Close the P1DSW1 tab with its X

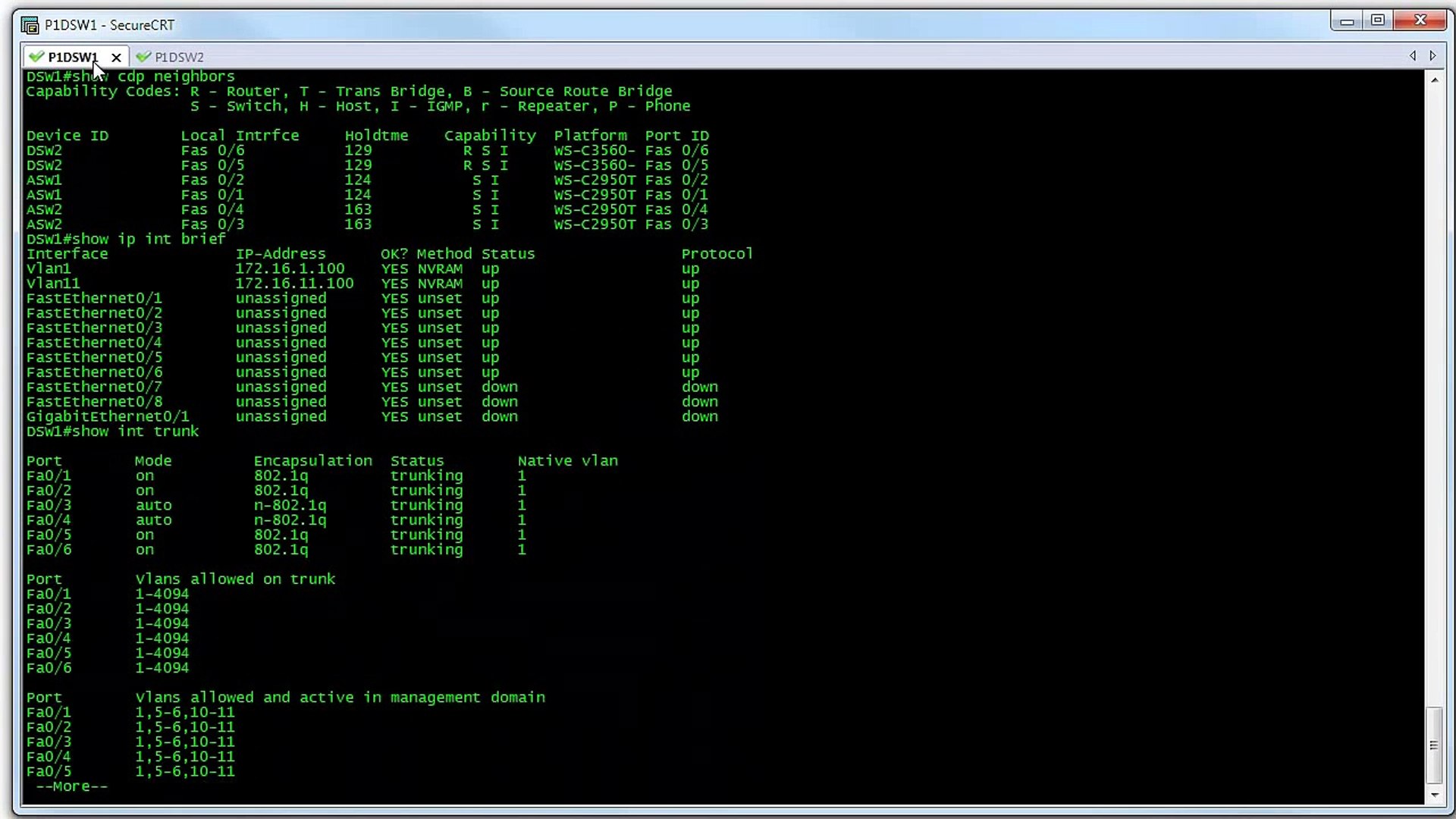(116, 57)
